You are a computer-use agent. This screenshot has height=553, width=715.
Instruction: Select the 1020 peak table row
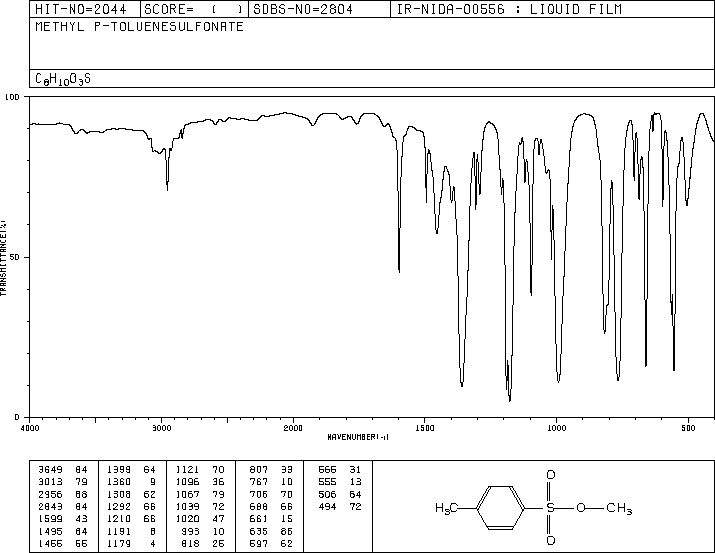[200, 519]
